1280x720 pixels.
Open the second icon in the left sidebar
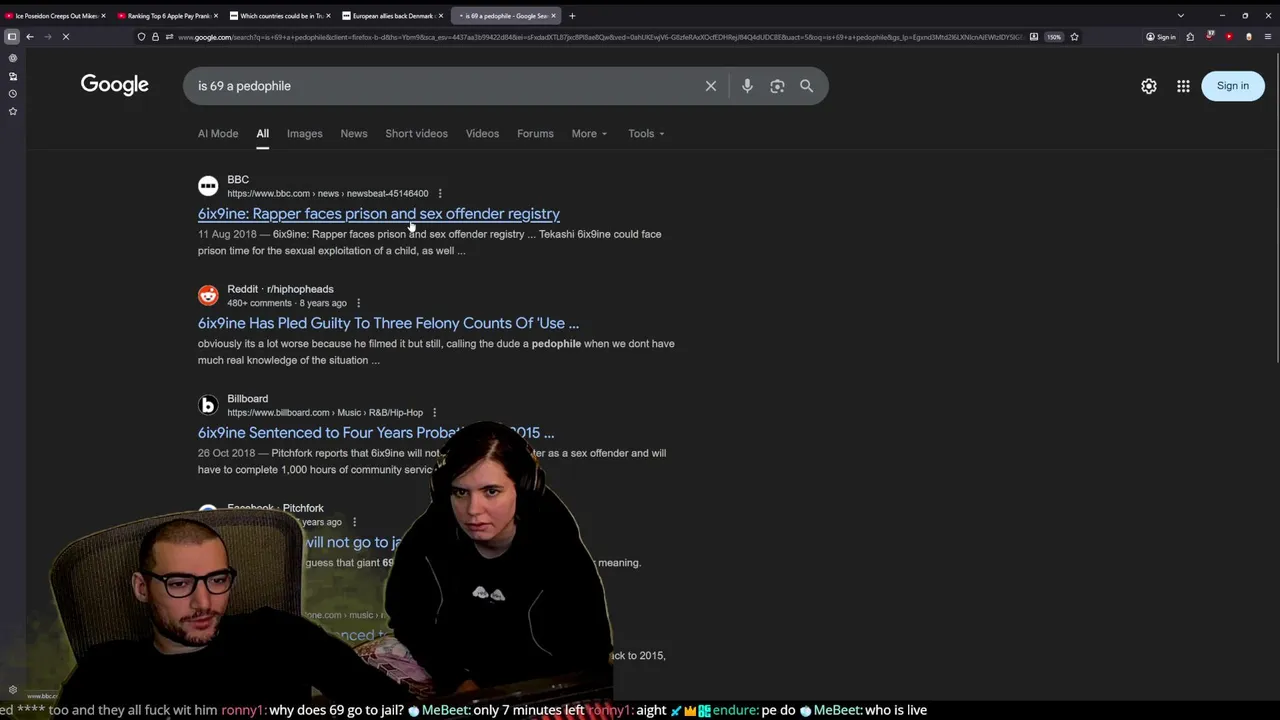tap(13, 76)
